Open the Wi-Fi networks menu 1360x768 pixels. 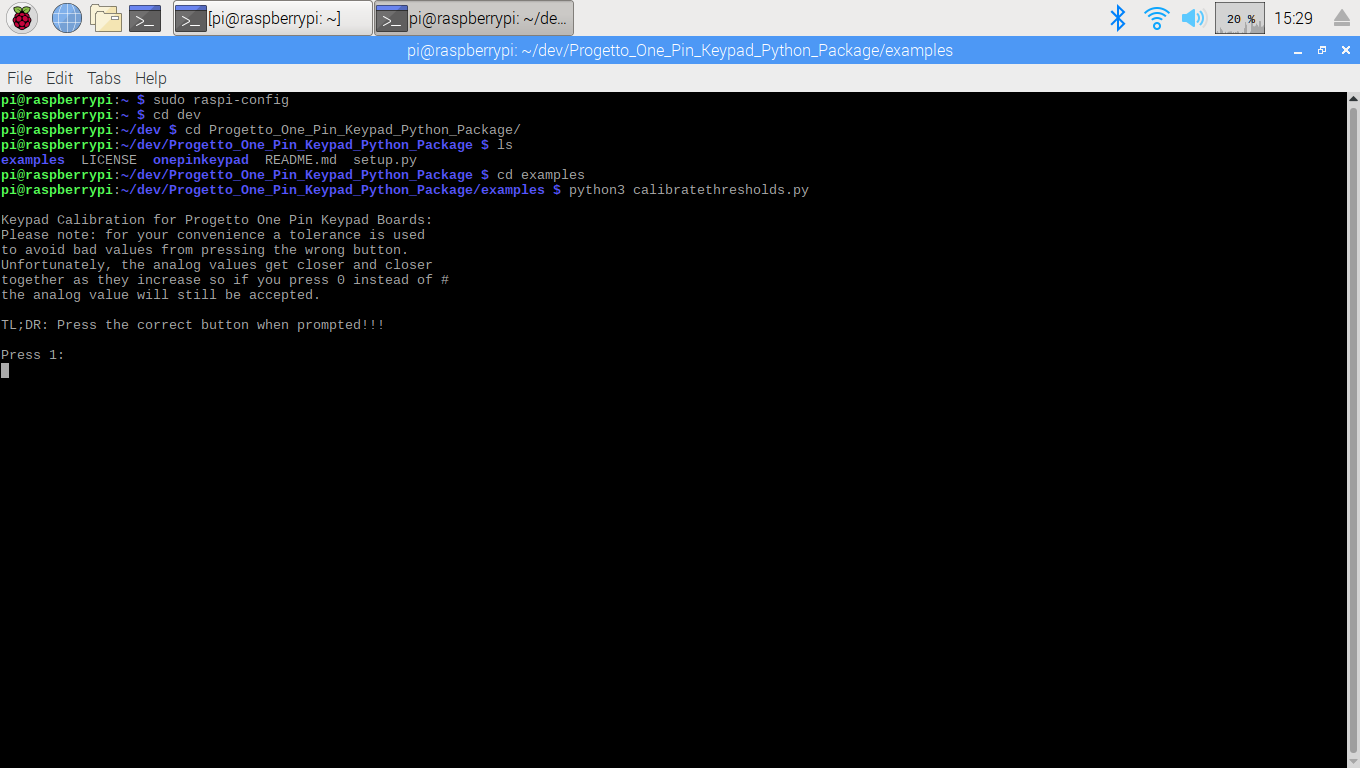1157,18
